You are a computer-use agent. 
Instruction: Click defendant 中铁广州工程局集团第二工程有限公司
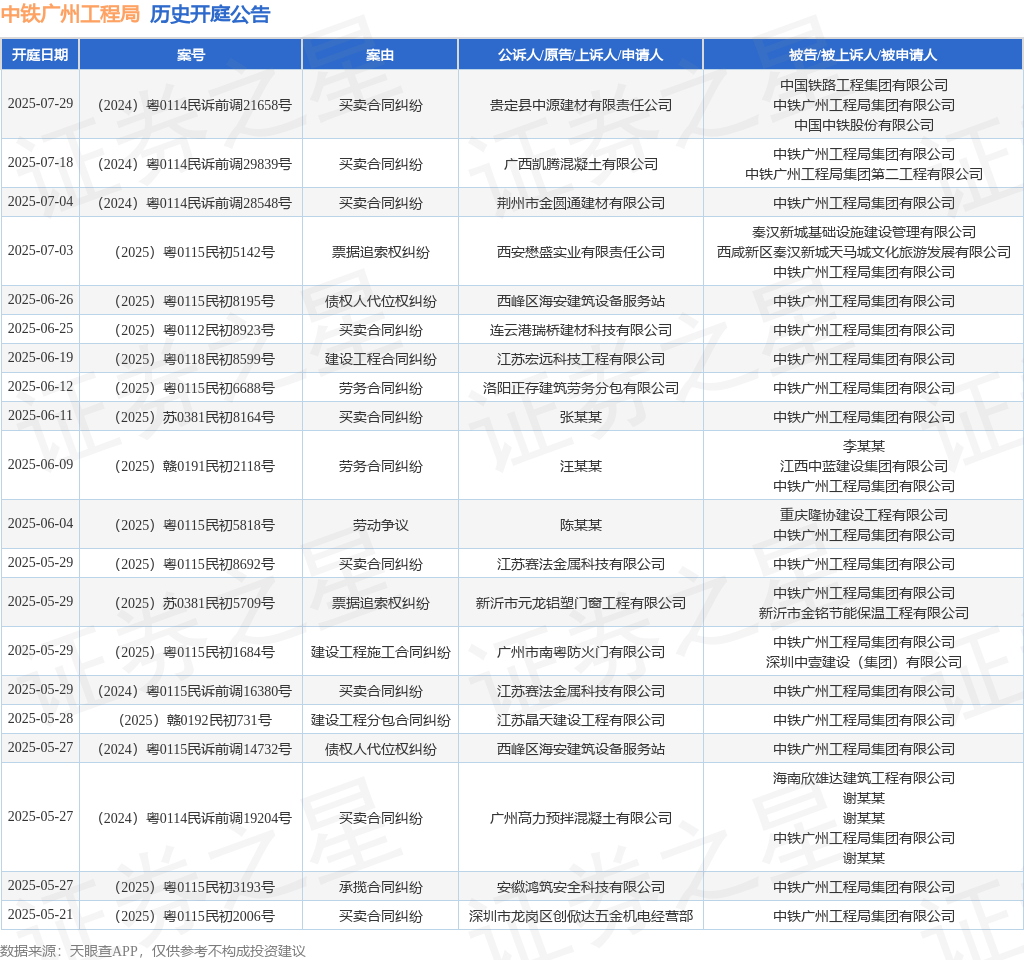coord(863,174)
